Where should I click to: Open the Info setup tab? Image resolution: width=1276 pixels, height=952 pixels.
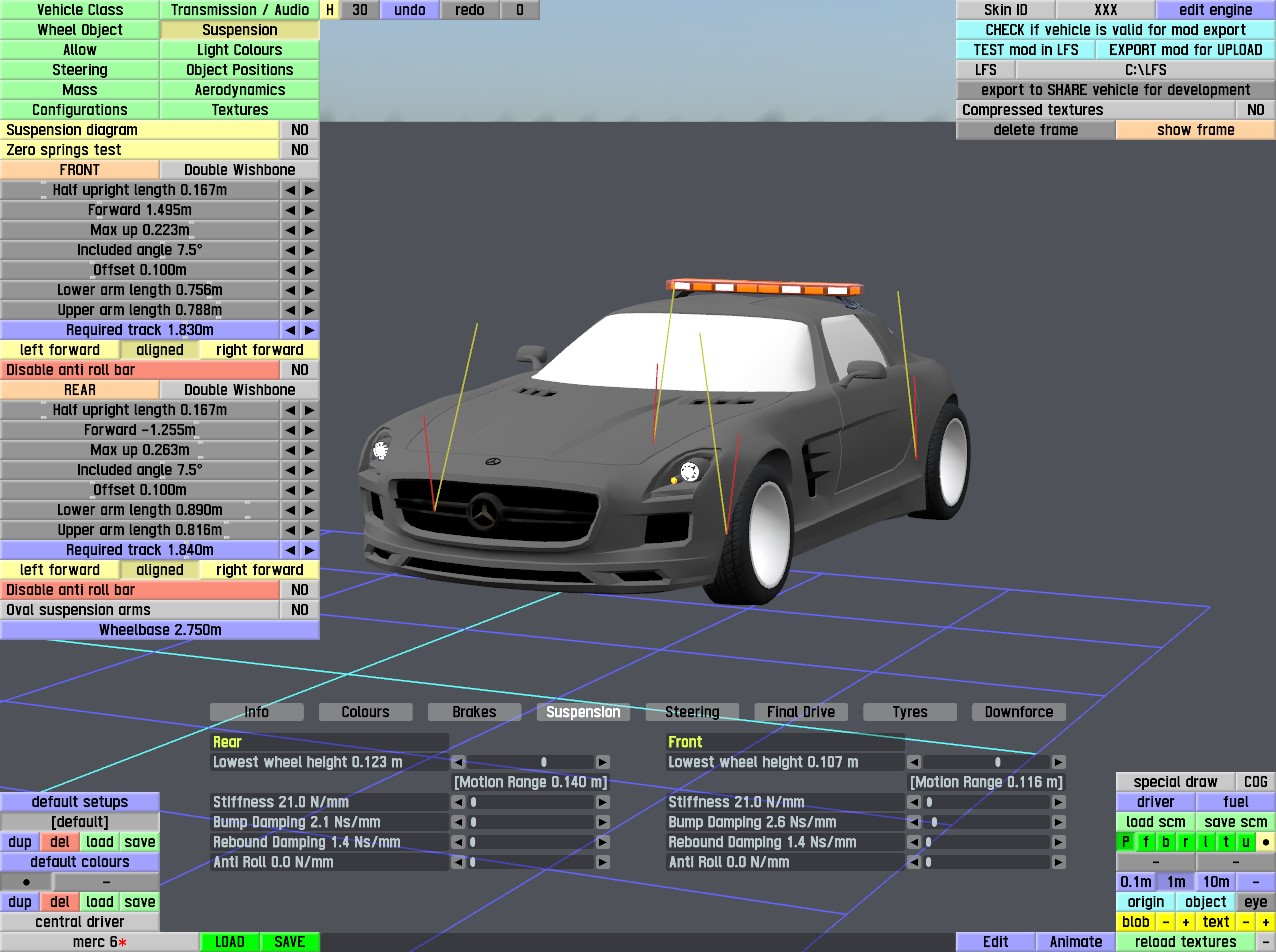pyautogui.click(x=257, y=712)
